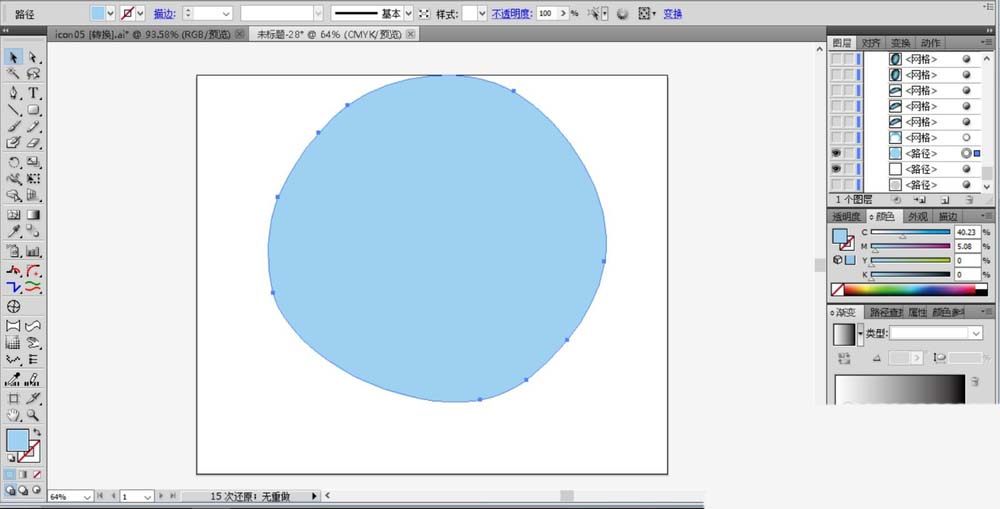
Task: Click the Create New Layer icon
Action: 945,200
